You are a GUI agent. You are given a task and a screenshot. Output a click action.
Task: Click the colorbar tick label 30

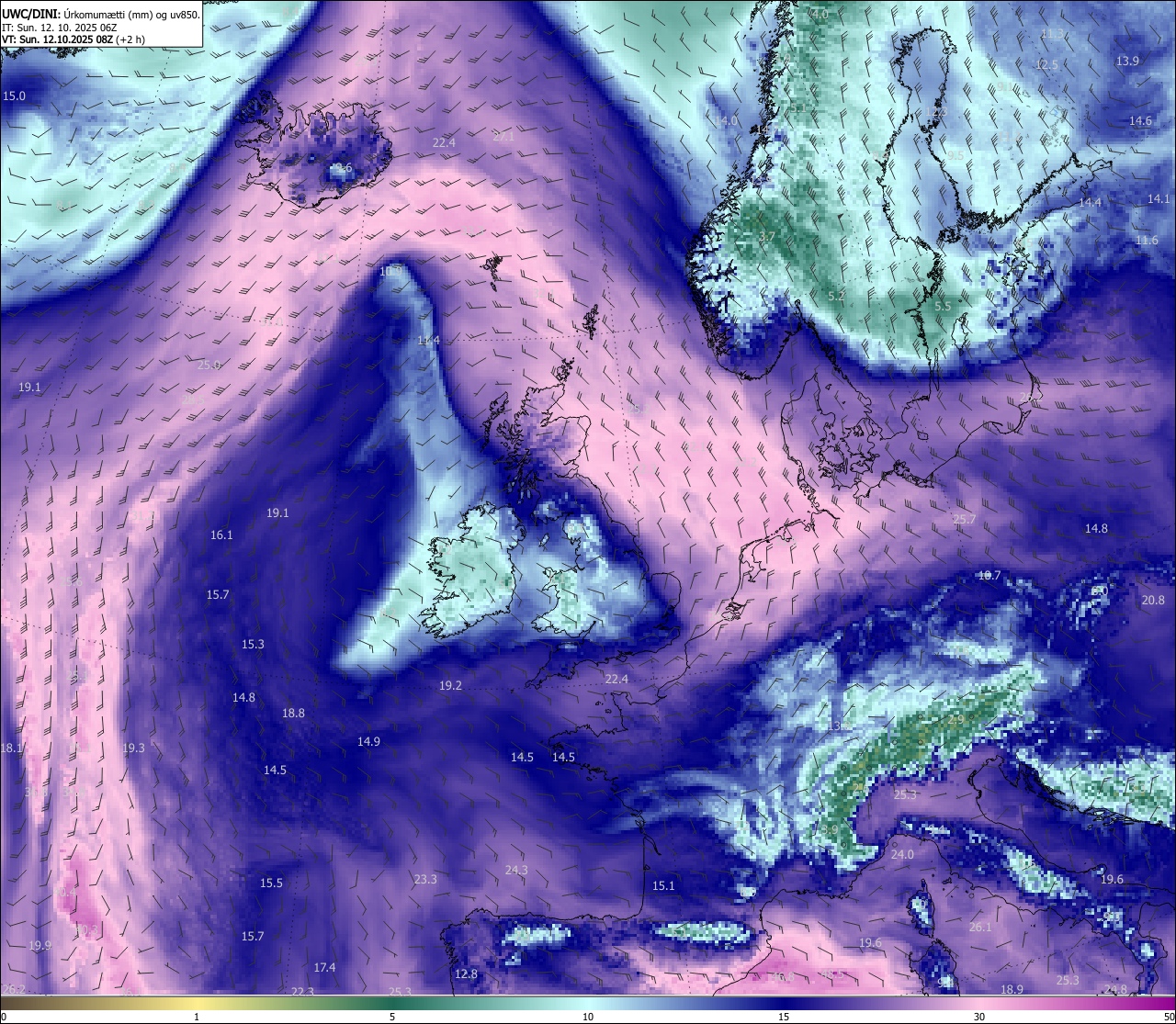point(979,1017)
